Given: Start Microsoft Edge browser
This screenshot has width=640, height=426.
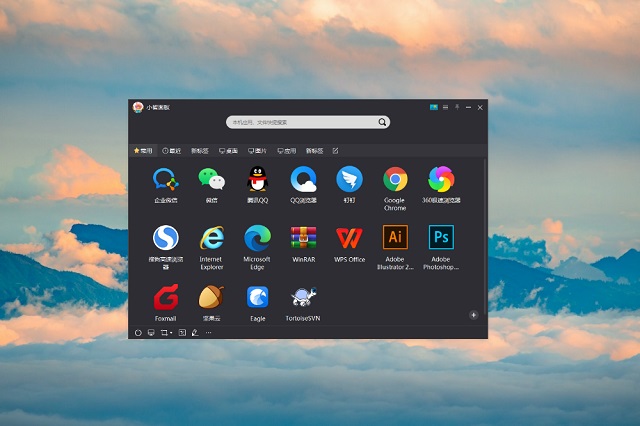Looking at the screenshot, I should (257, 237).
